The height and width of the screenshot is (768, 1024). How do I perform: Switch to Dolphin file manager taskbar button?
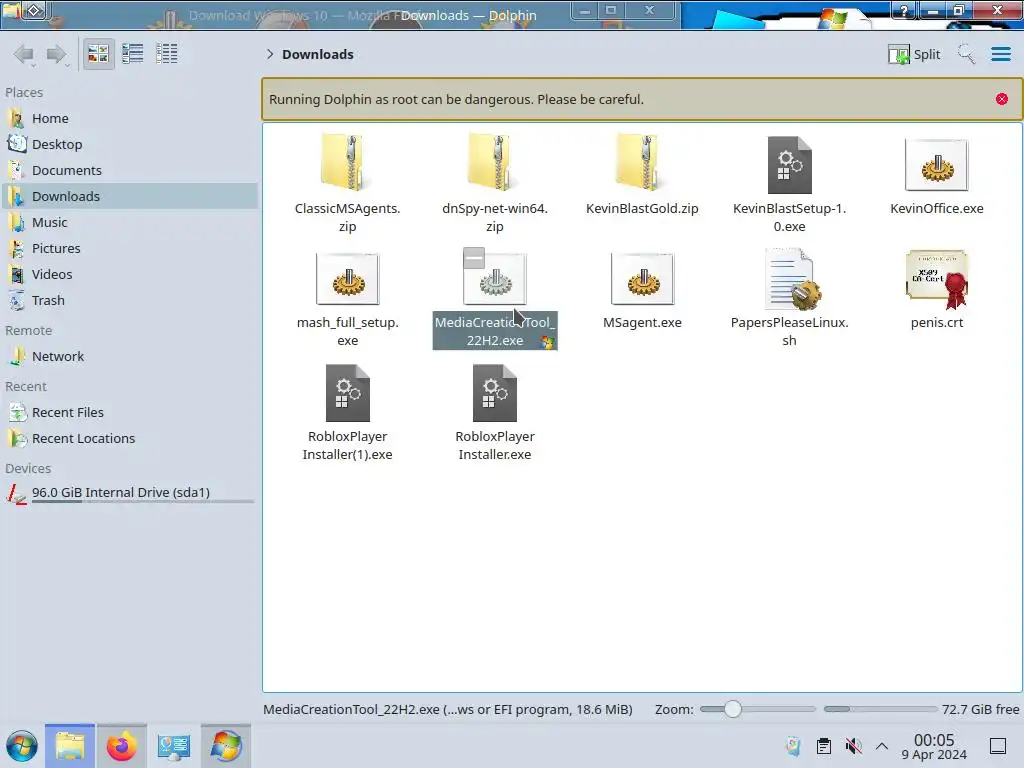70,746
